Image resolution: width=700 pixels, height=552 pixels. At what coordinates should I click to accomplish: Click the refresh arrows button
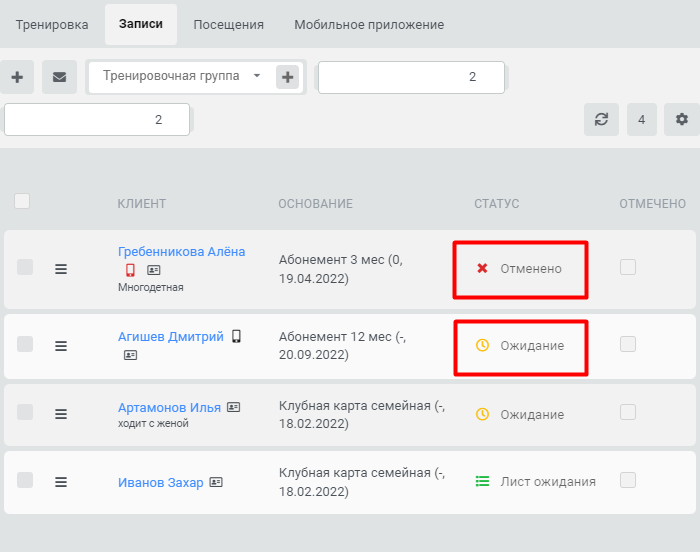(601, 119)
